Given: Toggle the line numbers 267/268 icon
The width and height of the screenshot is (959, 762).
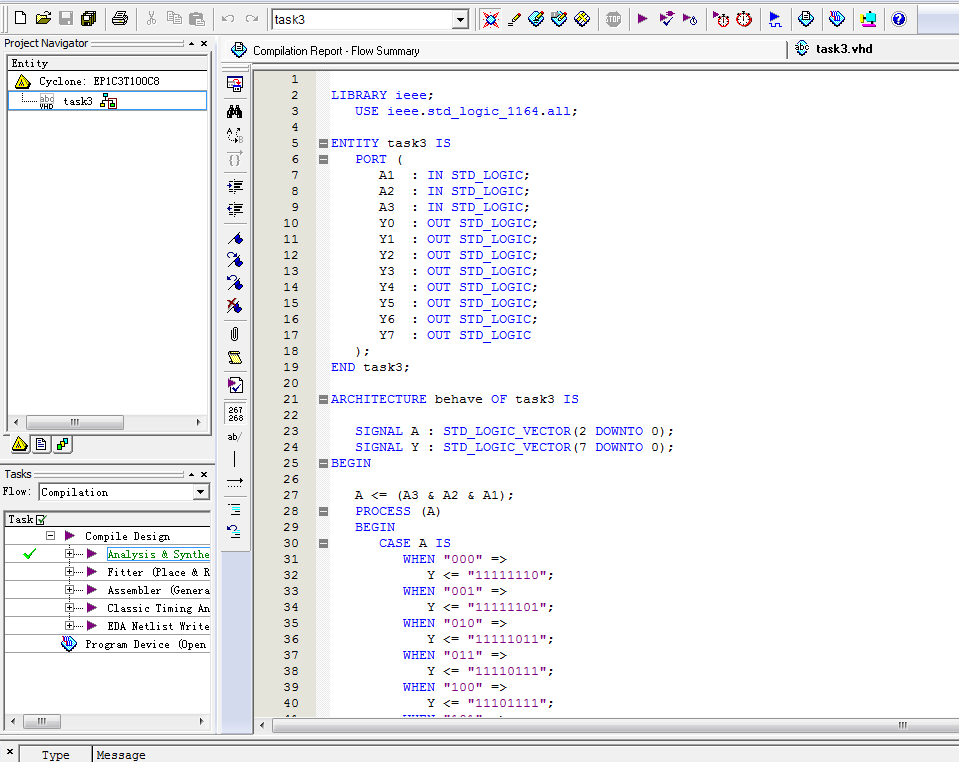Looking at the screenshot, I should (x=235, y=413).
